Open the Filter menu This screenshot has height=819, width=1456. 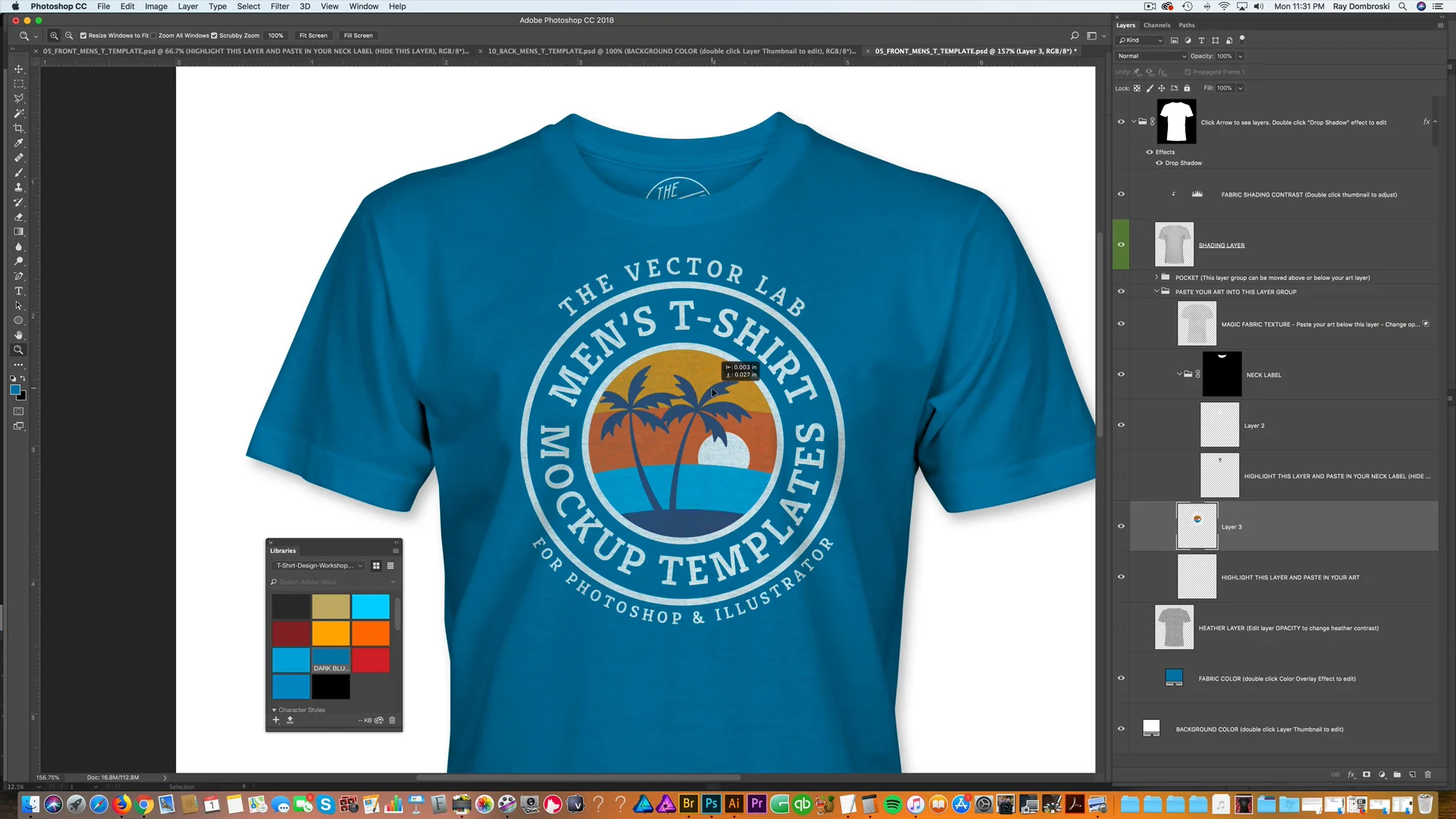coord(279,6)
